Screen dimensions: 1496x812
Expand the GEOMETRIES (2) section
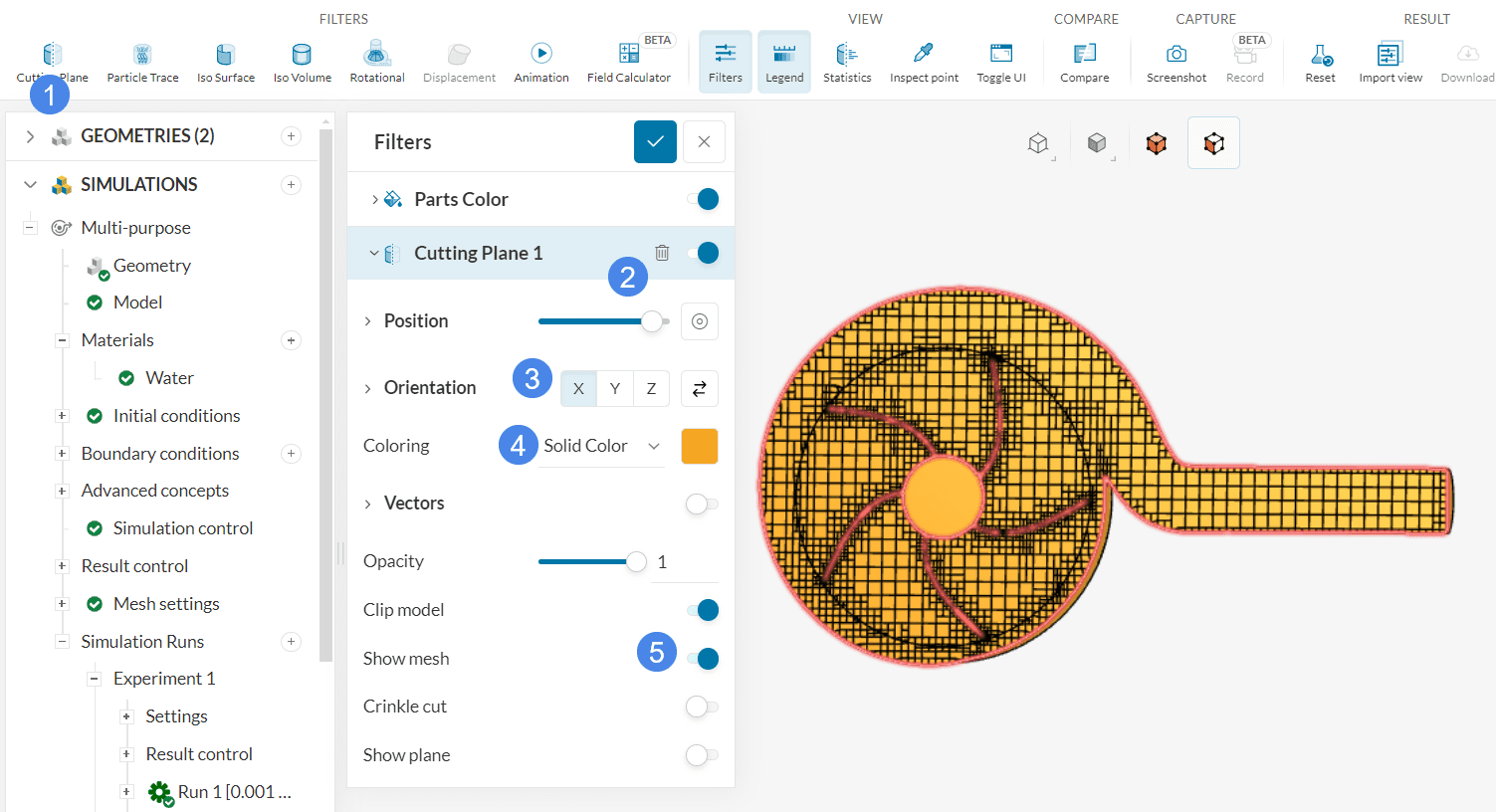tap(31, 136)
